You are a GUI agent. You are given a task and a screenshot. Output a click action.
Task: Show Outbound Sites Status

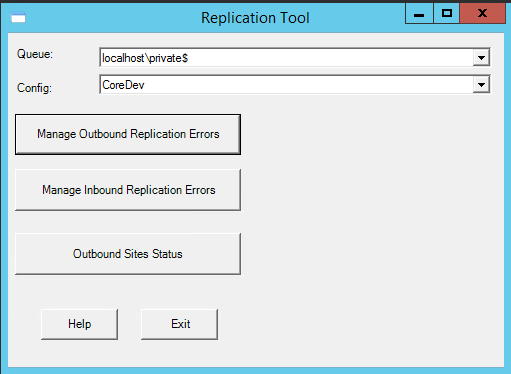128,254
